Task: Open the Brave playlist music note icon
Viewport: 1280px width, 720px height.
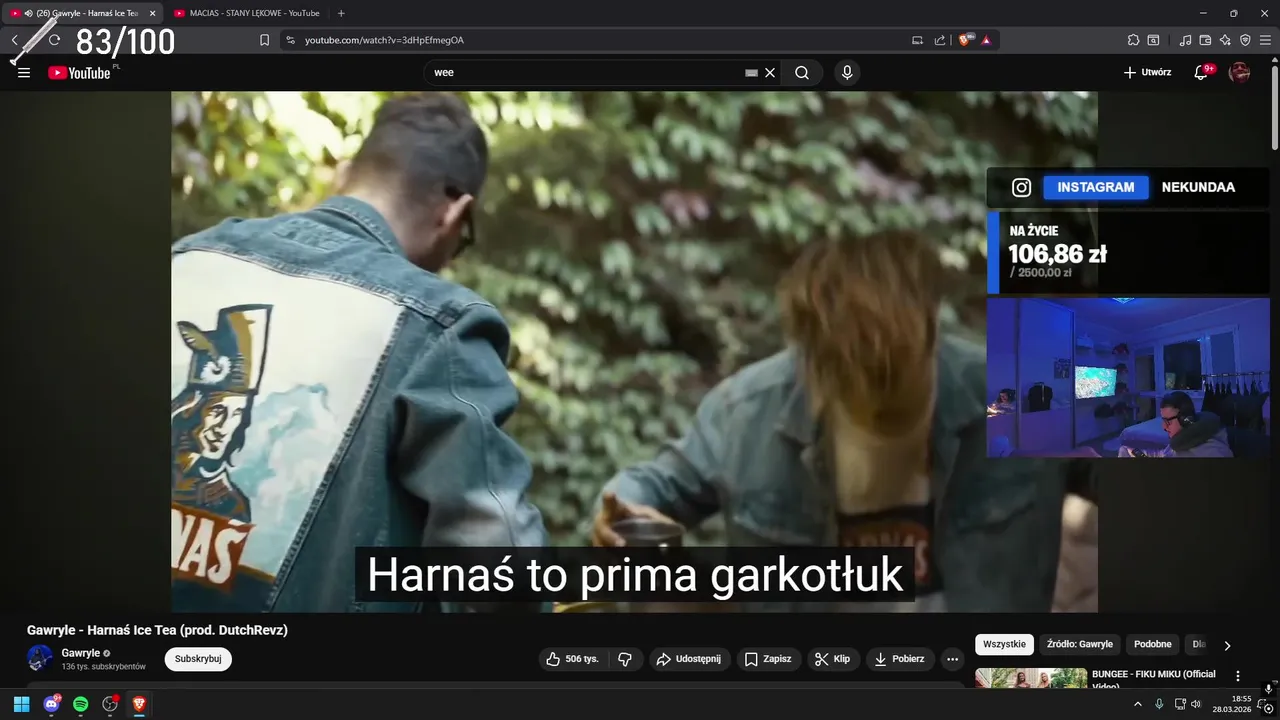Action: (1186, 40)
